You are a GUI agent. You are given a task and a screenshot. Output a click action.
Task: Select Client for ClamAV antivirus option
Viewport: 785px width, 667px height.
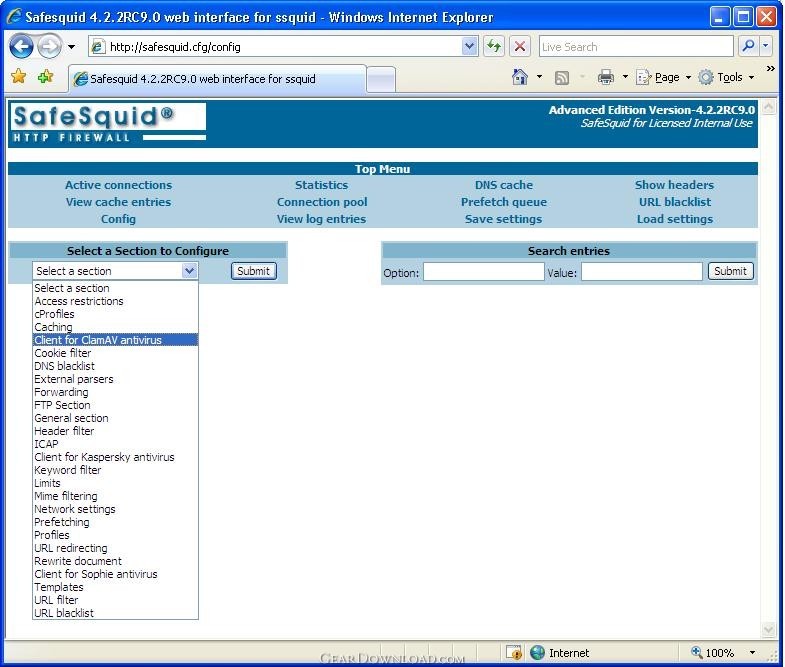116,340
